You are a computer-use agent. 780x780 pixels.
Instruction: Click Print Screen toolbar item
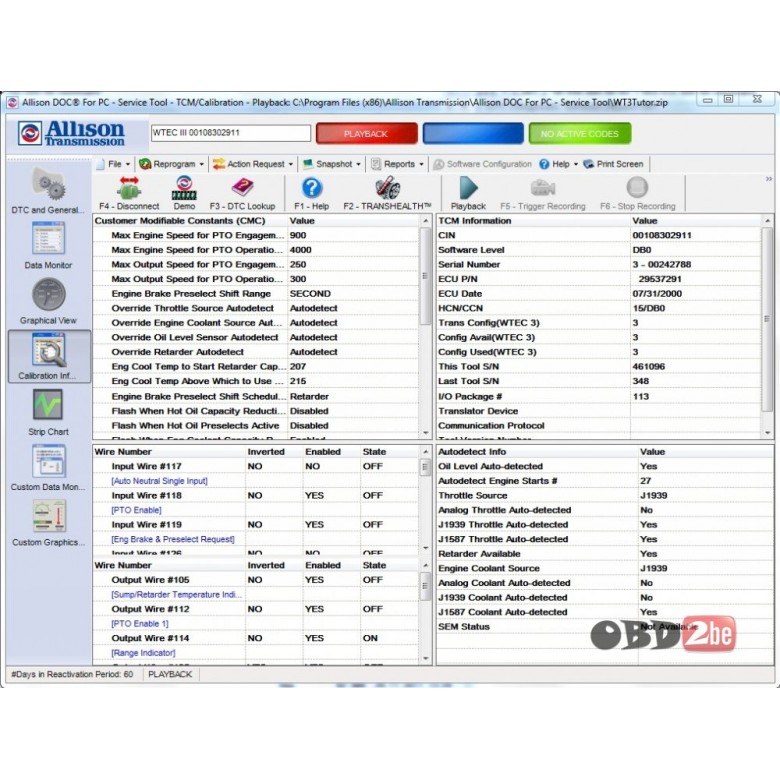613,164
